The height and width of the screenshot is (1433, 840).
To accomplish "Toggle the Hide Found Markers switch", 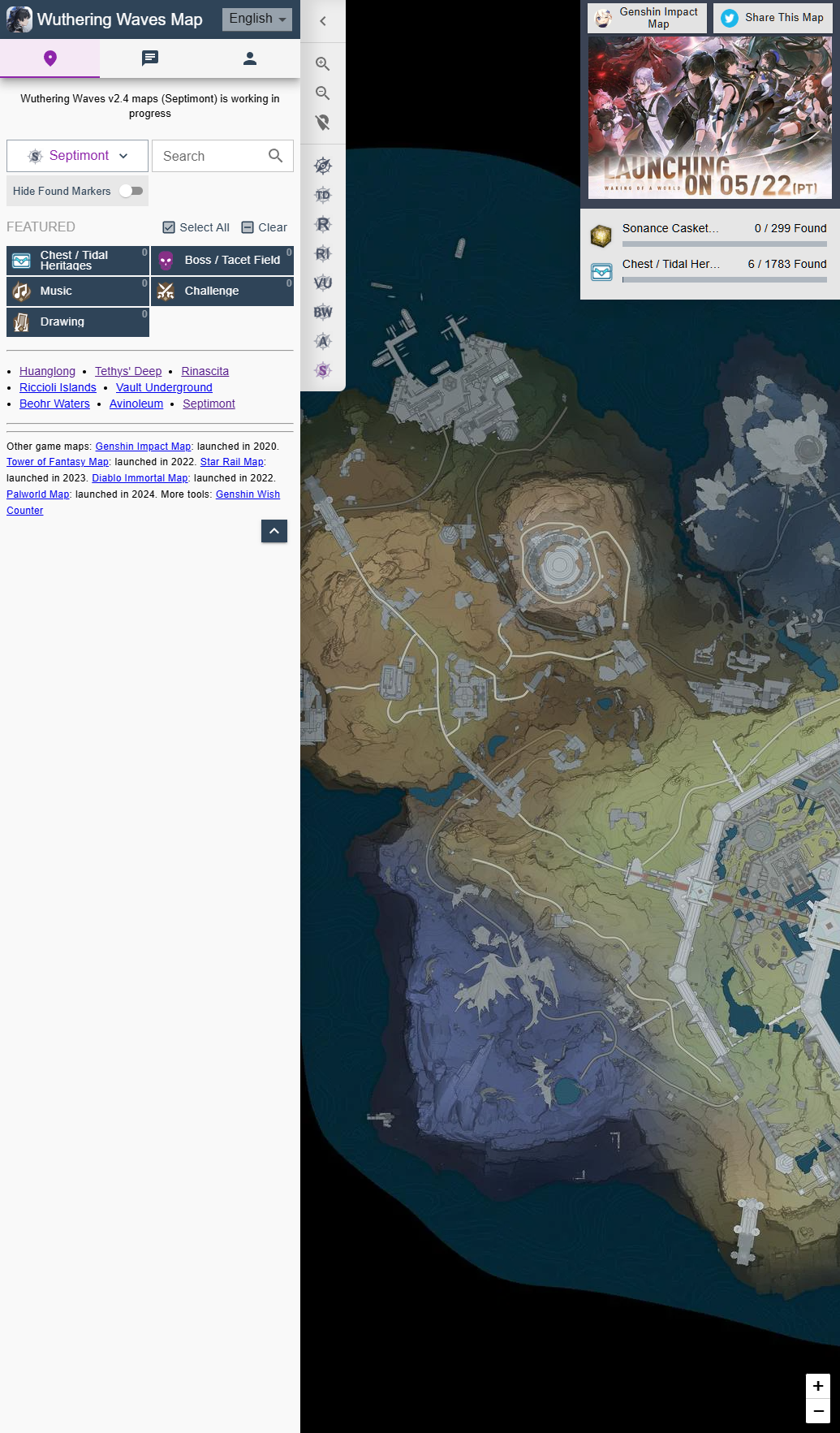I will pos(131,192).
